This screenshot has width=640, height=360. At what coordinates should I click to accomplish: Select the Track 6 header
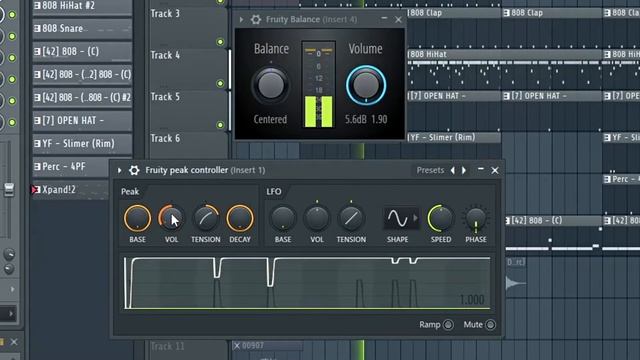point(188,145)
